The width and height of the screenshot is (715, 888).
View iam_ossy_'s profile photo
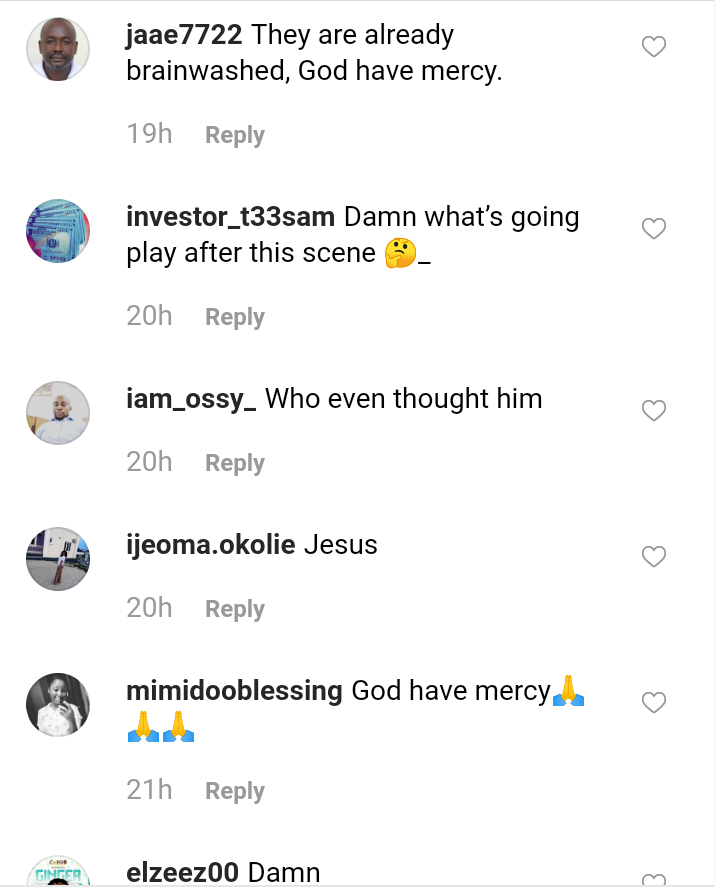[x=58, y=412]
